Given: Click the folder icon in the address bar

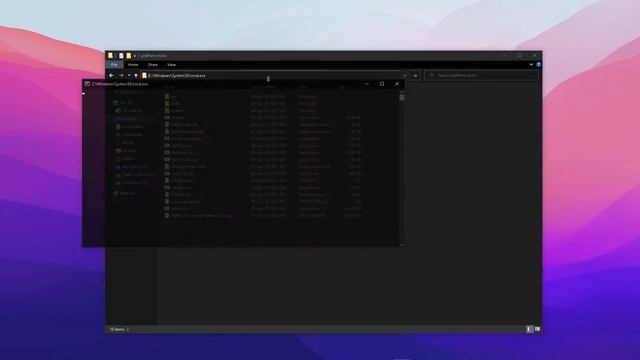Looking at the screenshot, I should (x=144, y=76).
